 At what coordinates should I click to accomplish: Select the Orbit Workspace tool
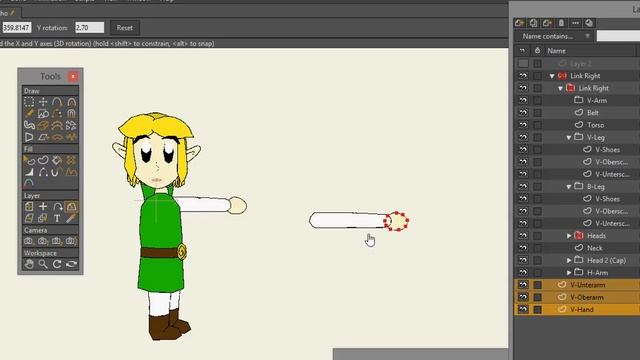point(71,264)
